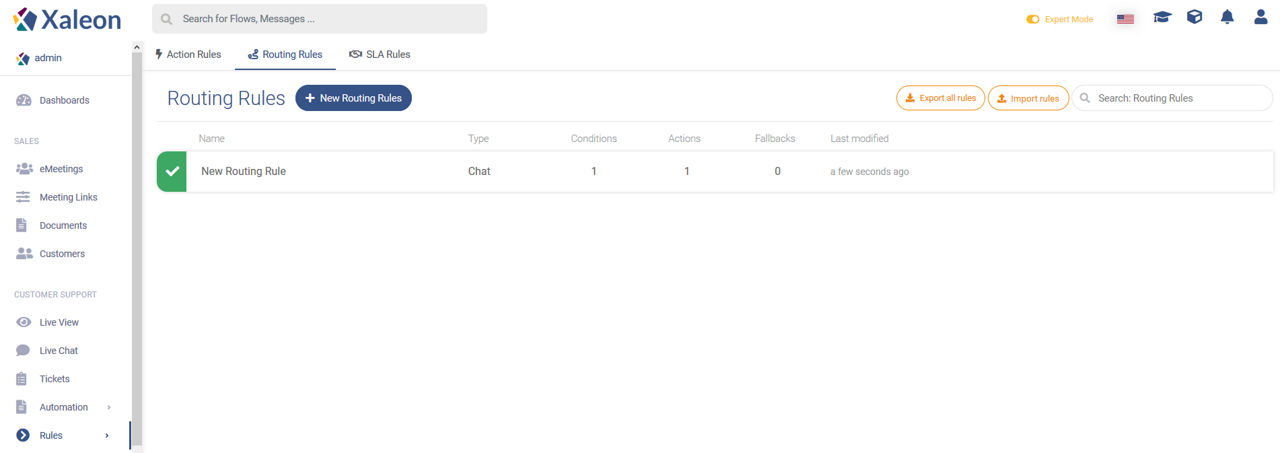Open eMeetings from the sidebar
Viewport: 1280px width, 453px height.
coord(61,169)
